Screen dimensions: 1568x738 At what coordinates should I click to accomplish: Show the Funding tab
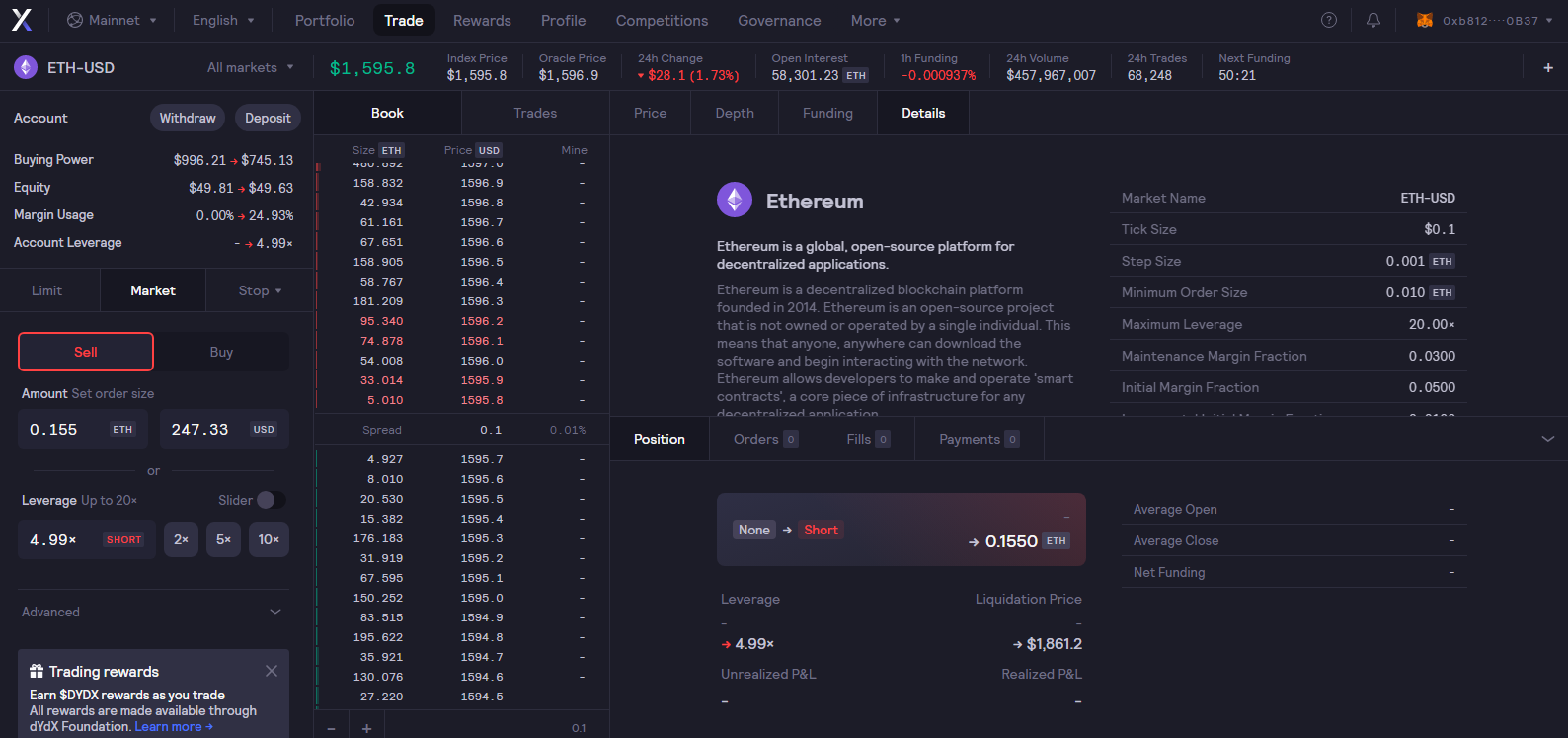[827, 113]
